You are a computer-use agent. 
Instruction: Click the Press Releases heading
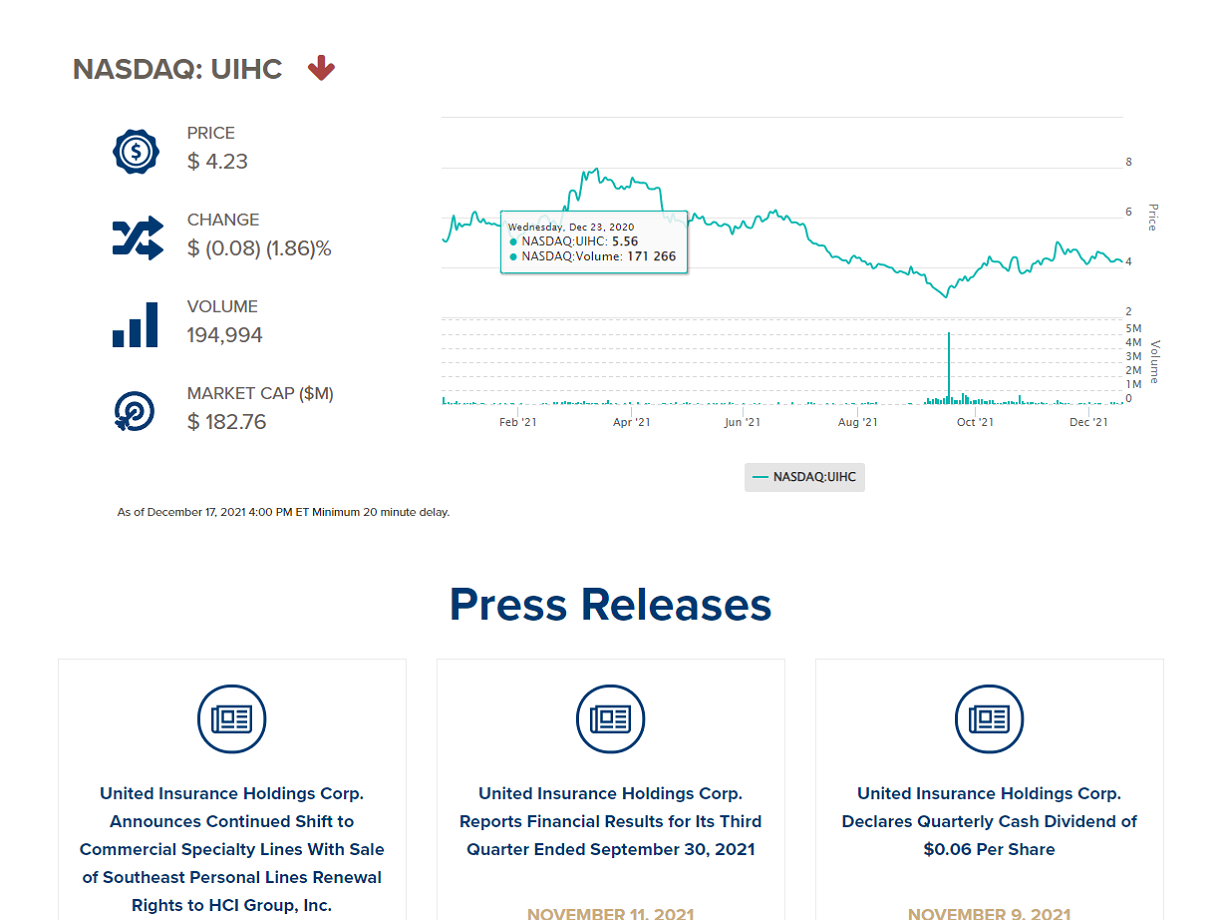(x=610, y=604)
